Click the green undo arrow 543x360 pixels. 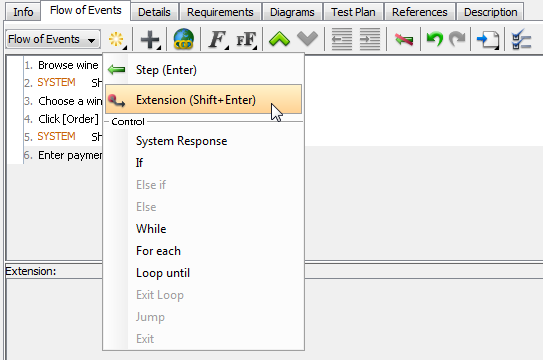pyautogui.click(x=435, y=39)
